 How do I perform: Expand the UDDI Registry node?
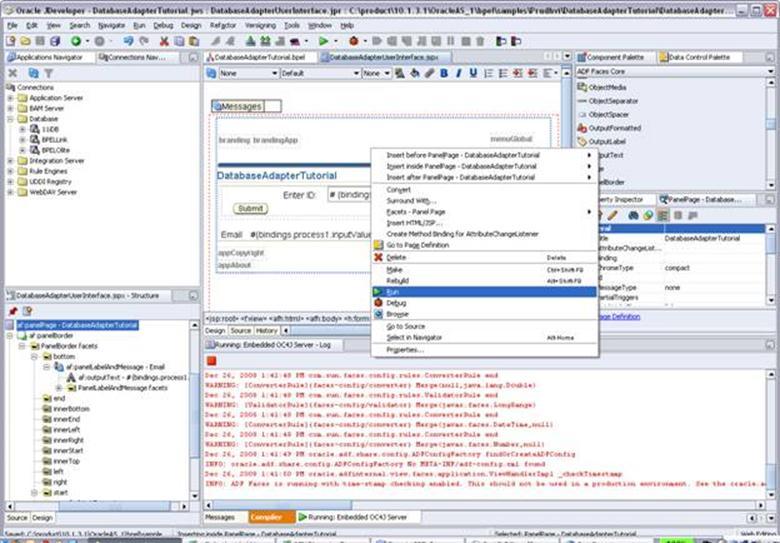click(10, 181)
